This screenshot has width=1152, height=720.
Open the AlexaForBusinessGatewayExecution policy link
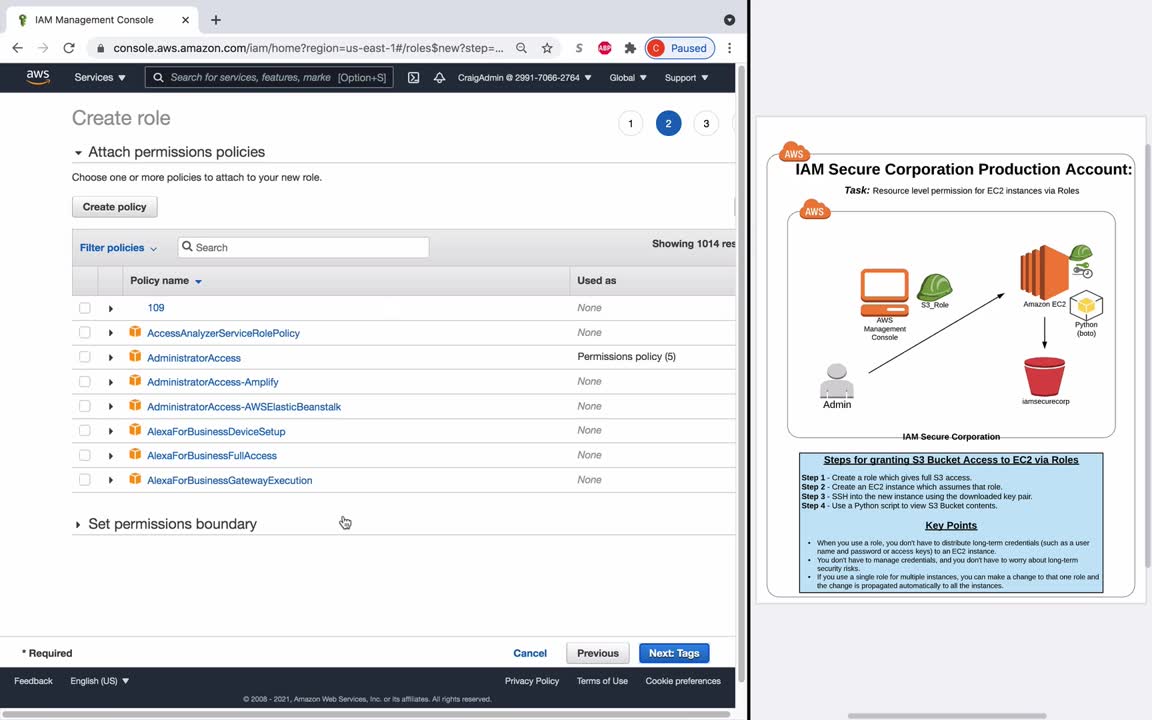[x=229, y=480]
